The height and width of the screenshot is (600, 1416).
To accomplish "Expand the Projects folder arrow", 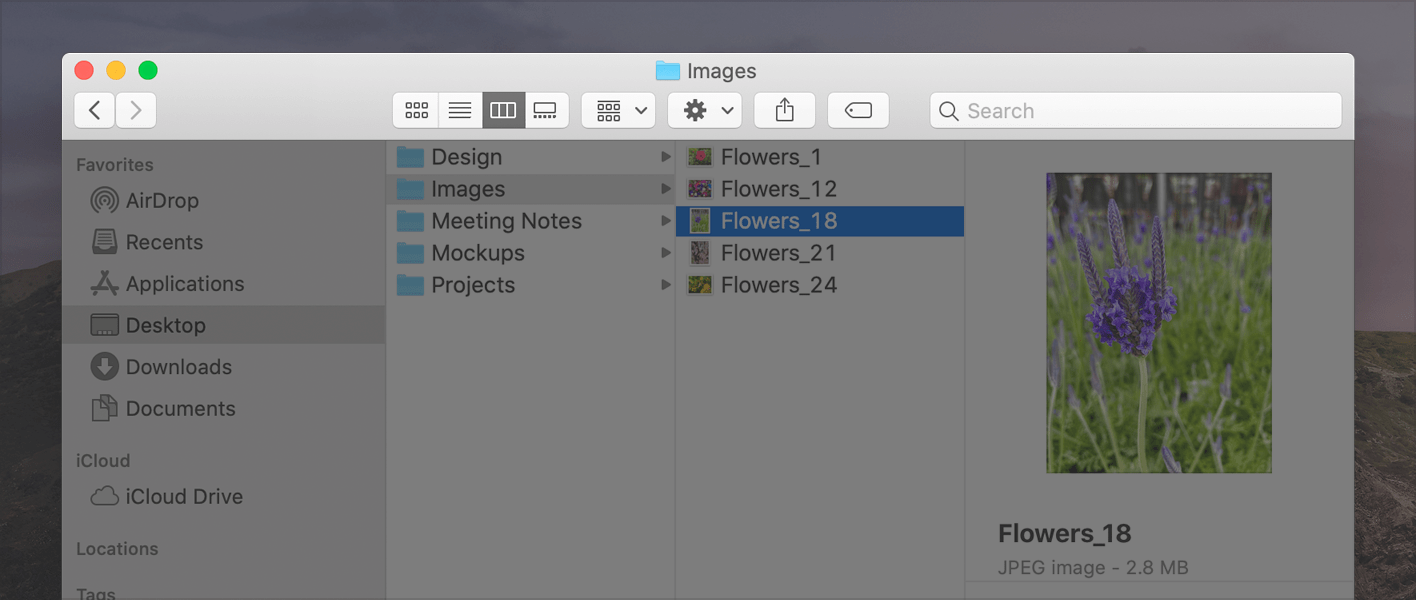I will coord(665,285).
